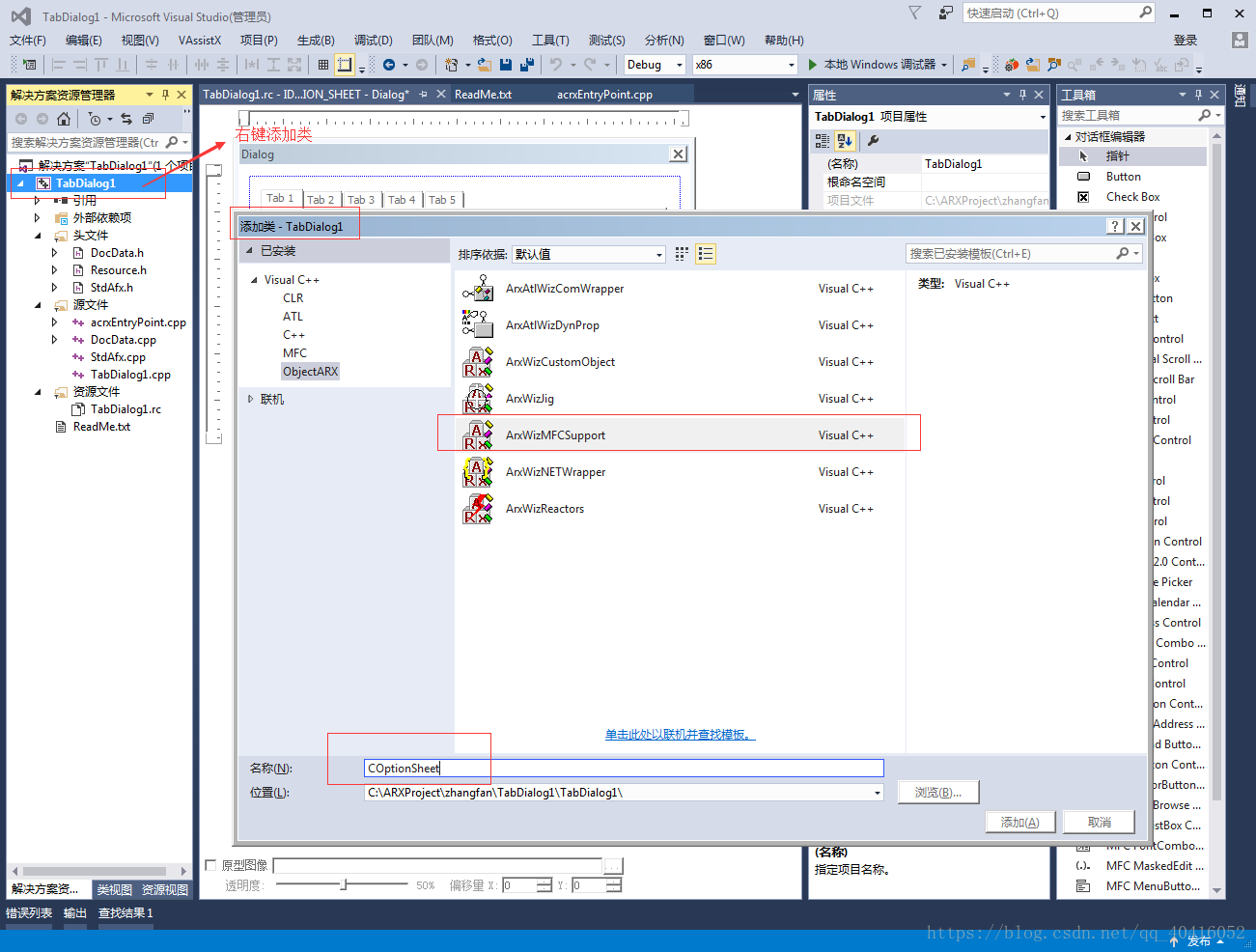The height and width of the screenshot is (952, 1256).
Task: Open the 生成(B) menu
Action: coord(316,40)
